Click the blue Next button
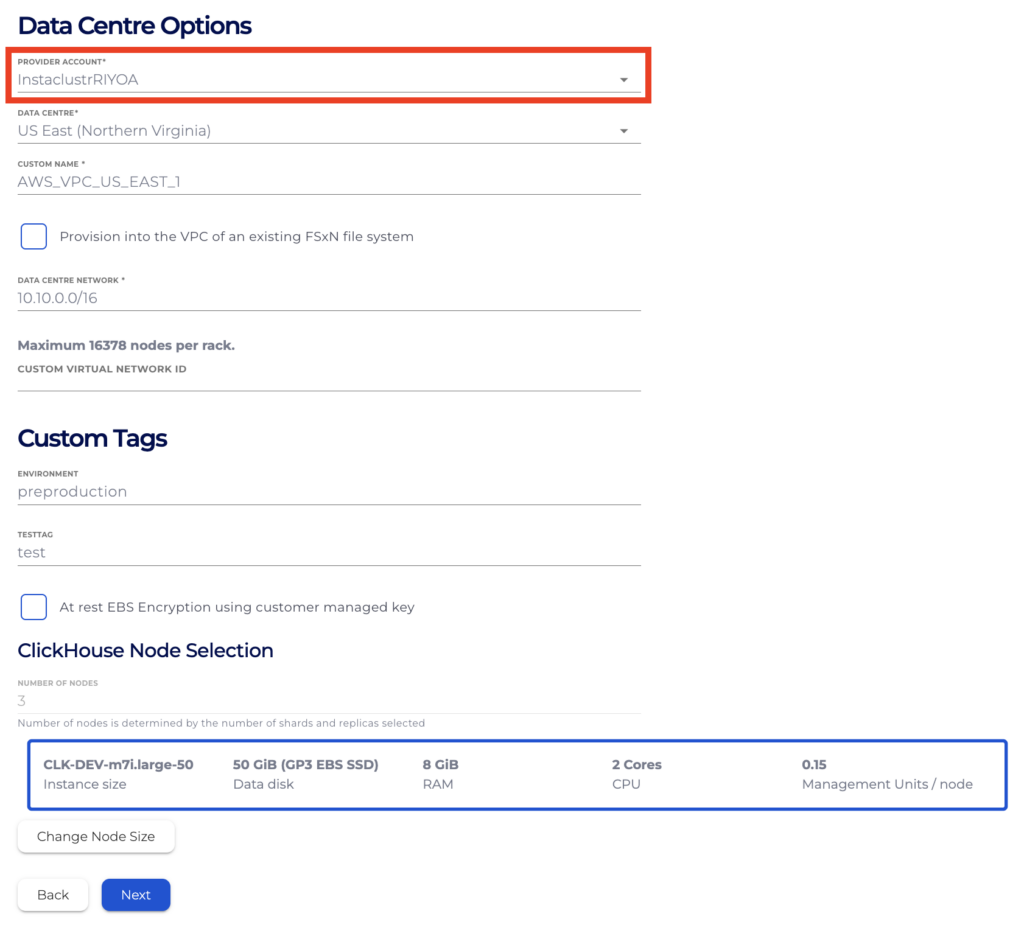This screenshot has width=1024, height=925. coord(136,895)
